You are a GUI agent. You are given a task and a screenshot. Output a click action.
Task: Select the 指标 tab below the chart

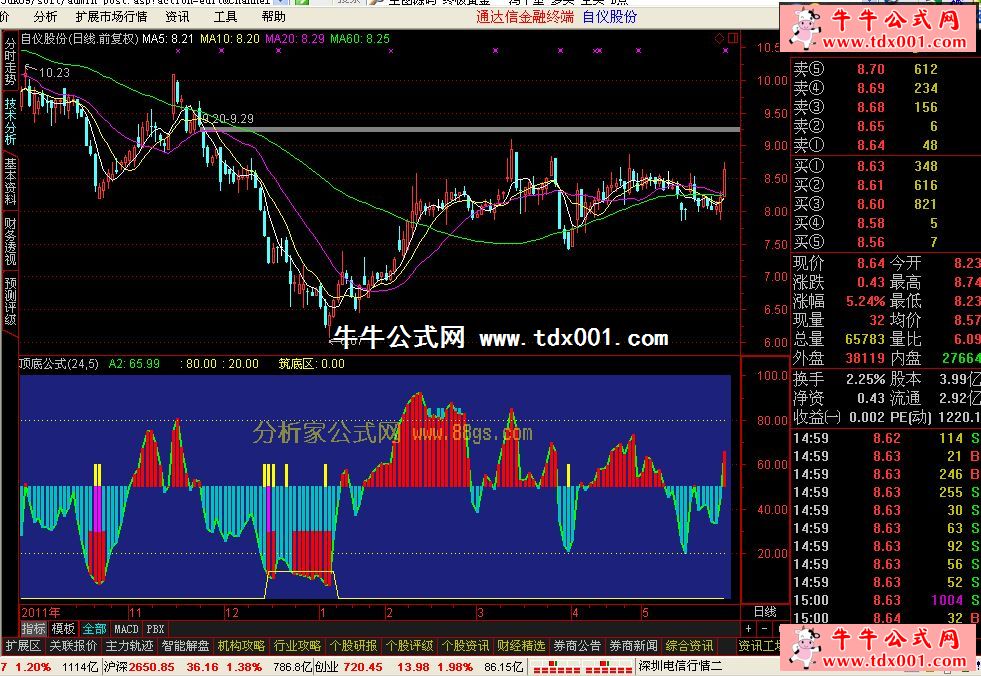(x=34, y=628)
